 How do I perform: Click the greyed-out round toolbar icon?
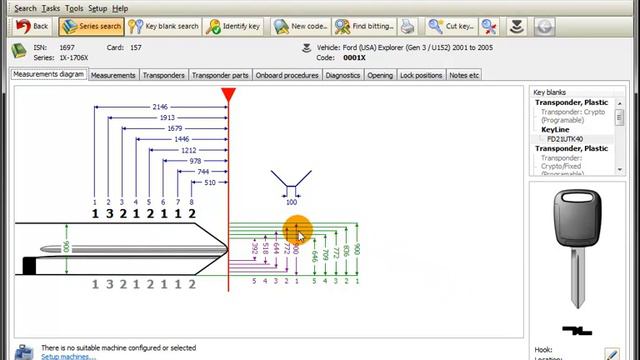(544, 27)
